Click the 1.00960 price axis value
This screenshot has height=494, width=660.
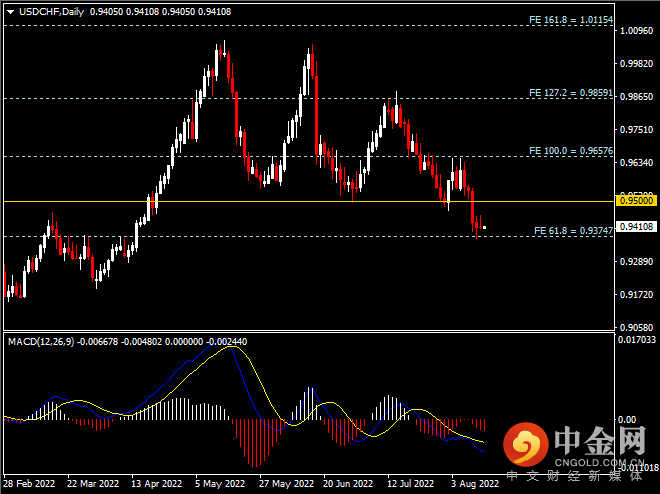tap(636, 31)
